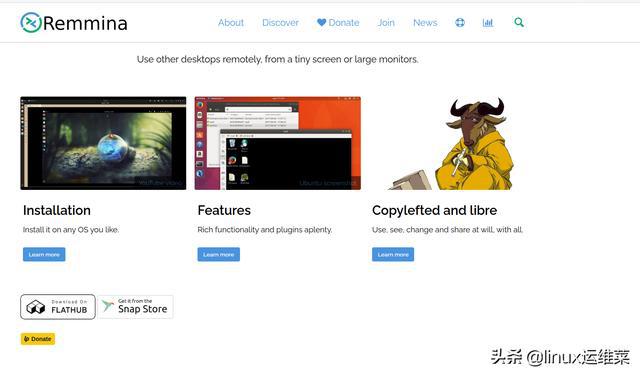The width and height of the screenshot is (640, 376).
Task: Click the yellow Donate button
Action: (38, 339)
